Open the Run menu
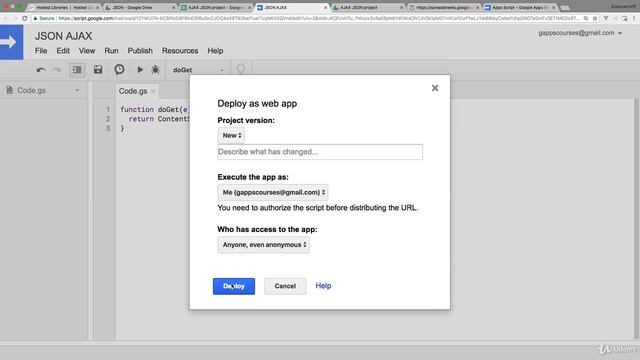Screen dimensions: 640x360 click(111, 51)
